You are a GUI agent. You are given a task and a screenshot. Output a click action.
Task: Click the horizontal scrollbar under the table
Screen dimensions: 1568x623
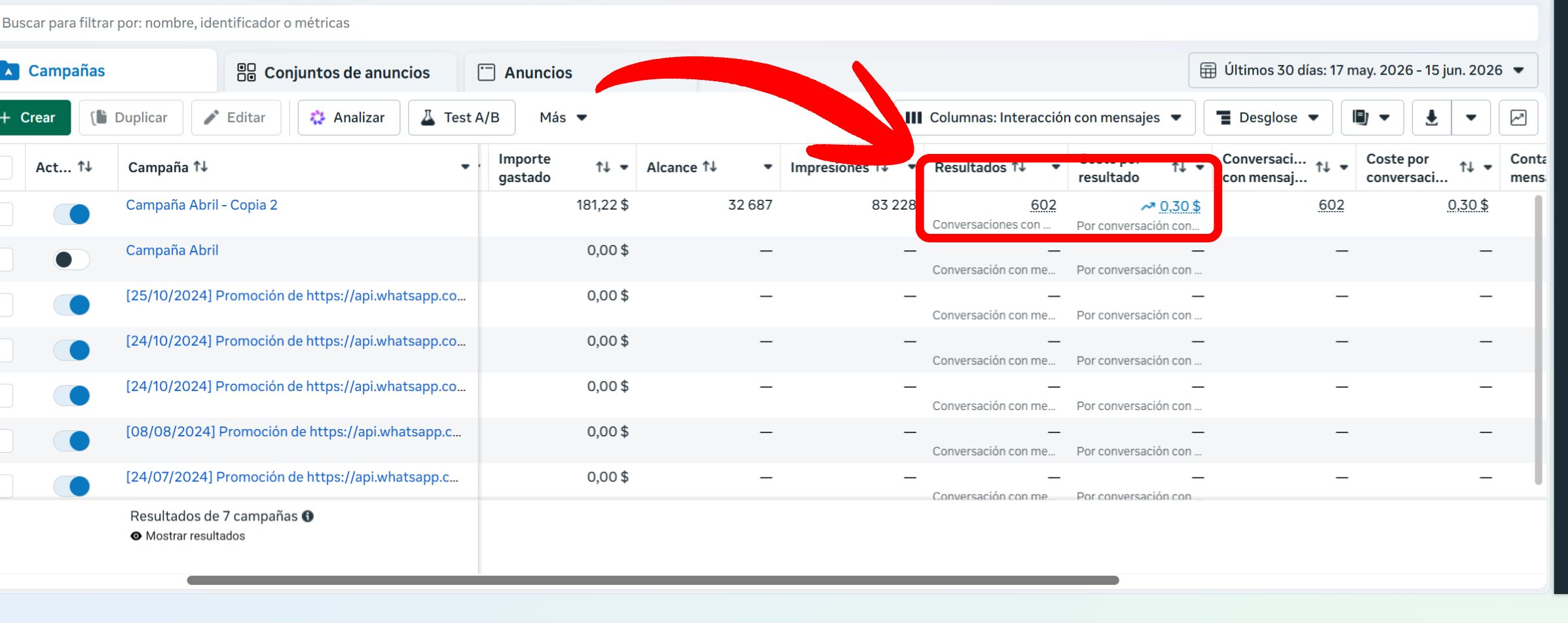pos(653,580)
